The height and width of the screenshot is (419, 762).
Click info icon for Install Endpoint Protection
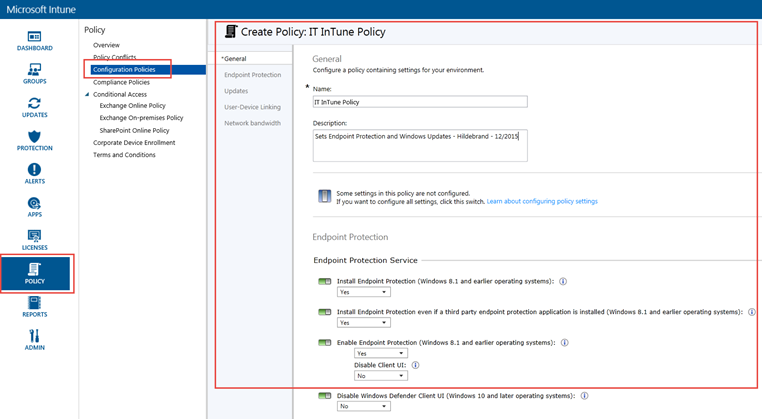point(563,281)
